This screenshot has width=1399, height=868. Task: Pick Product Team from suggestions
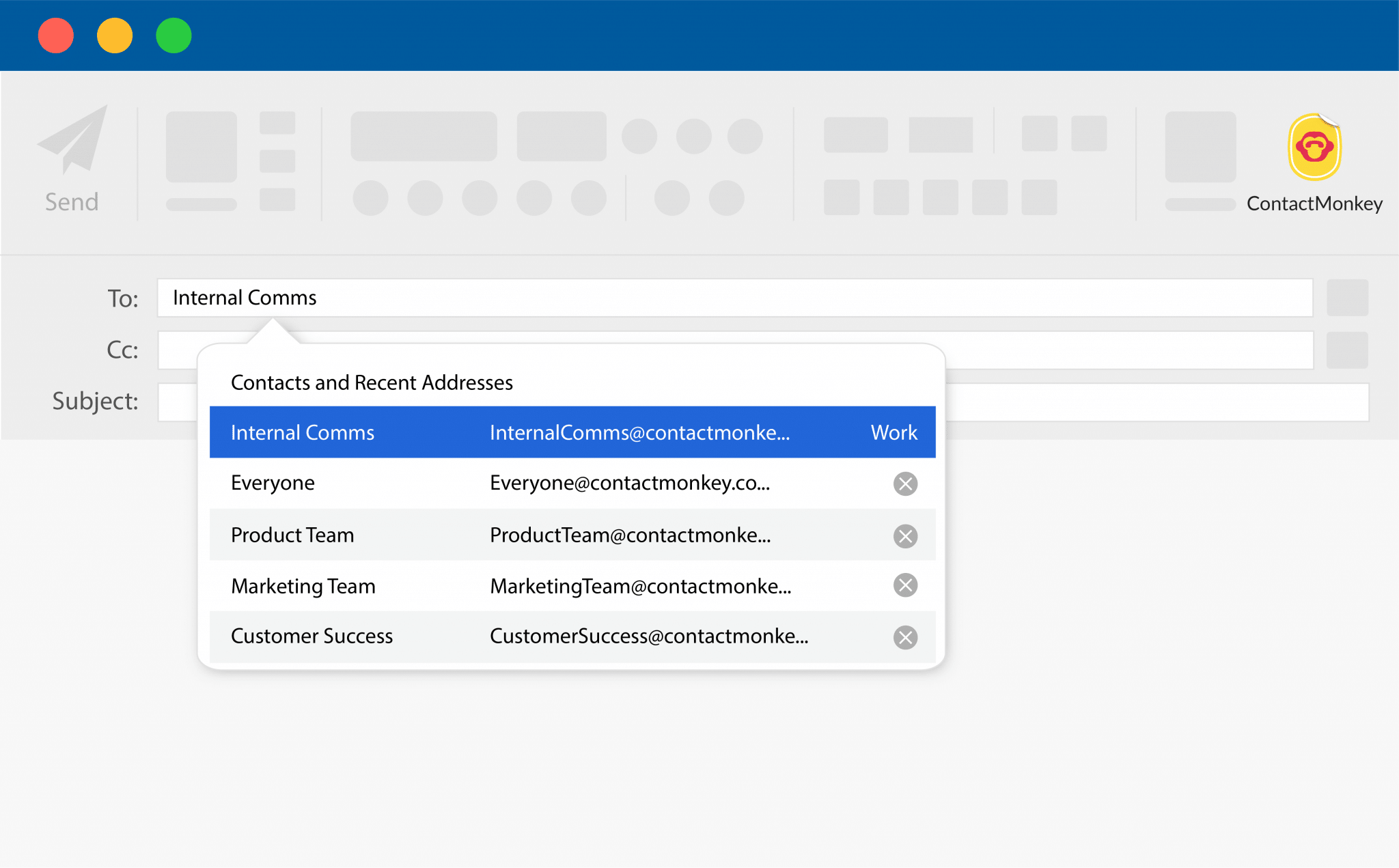[572, 535]
